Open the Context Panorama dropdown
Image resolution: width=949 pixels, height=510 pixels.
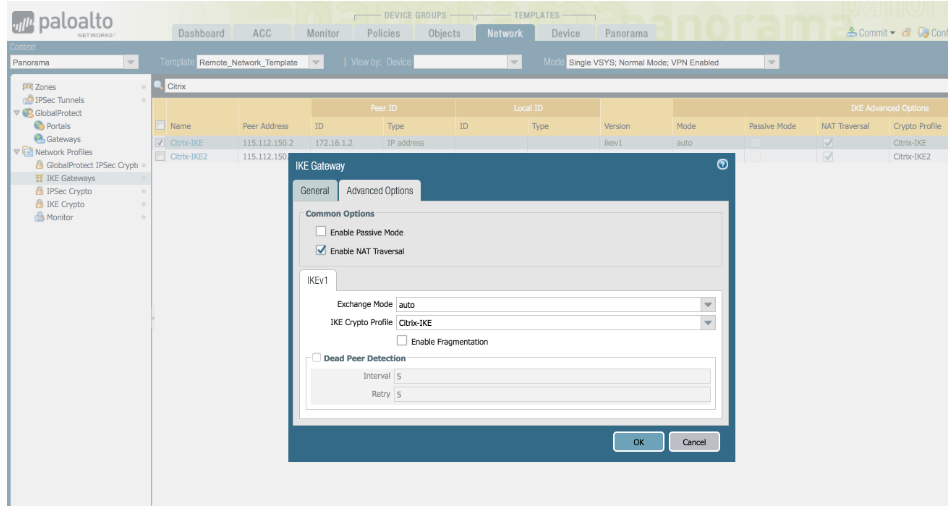click(131, 62)
